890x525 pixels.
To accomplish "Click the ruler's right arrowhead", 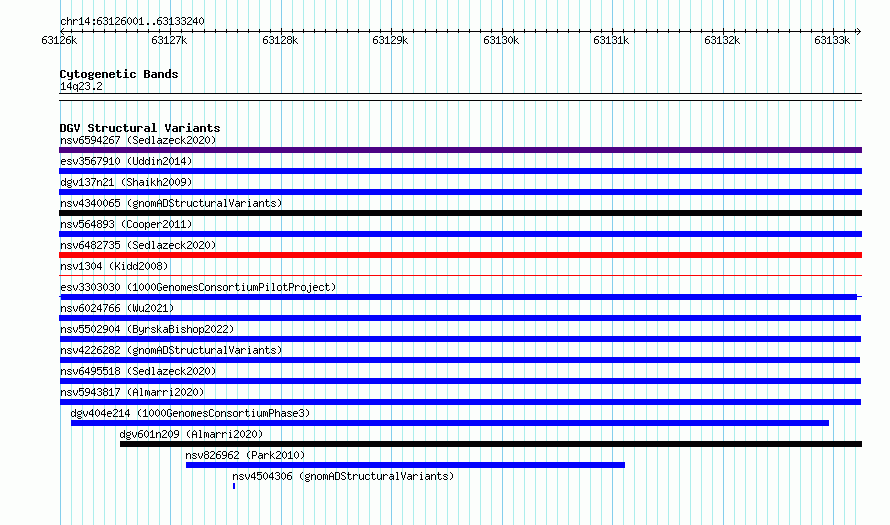I will tap(859, 31).
